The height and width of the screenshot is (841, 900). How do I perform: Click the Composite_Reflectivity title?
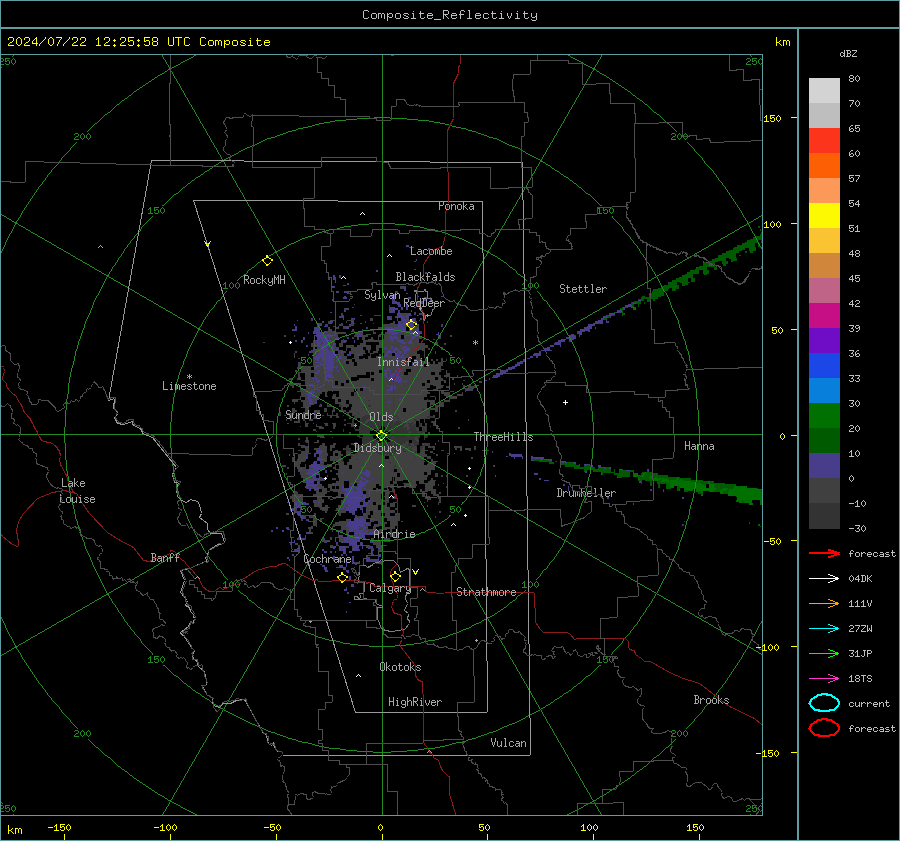(x=449, y=15)
